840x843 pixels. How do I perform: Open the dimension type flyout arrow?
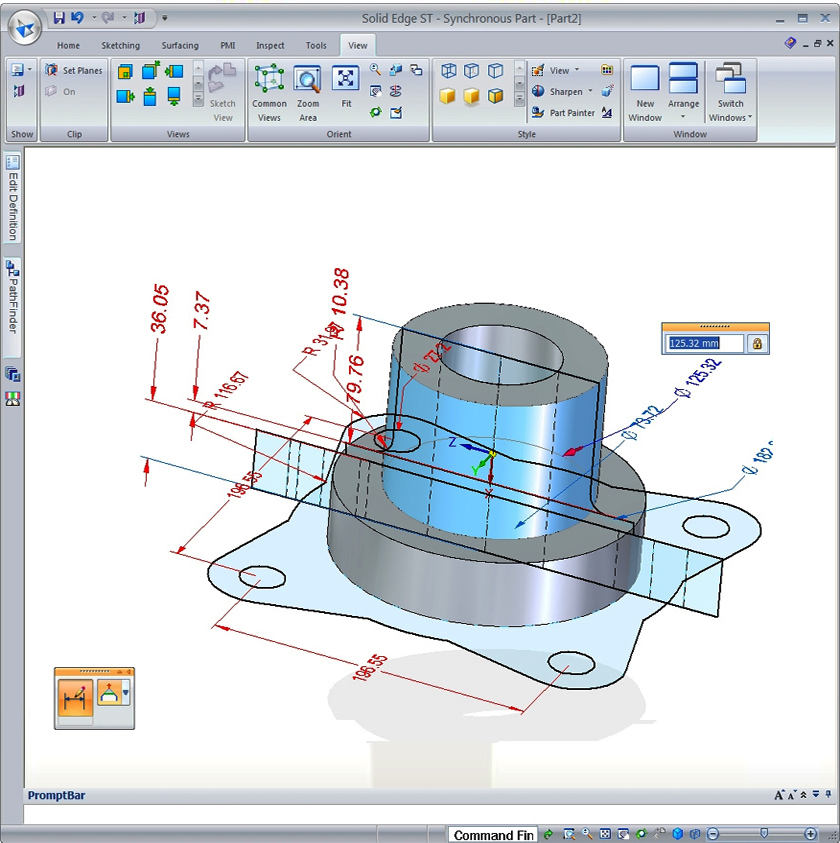(x=126, y=694)
